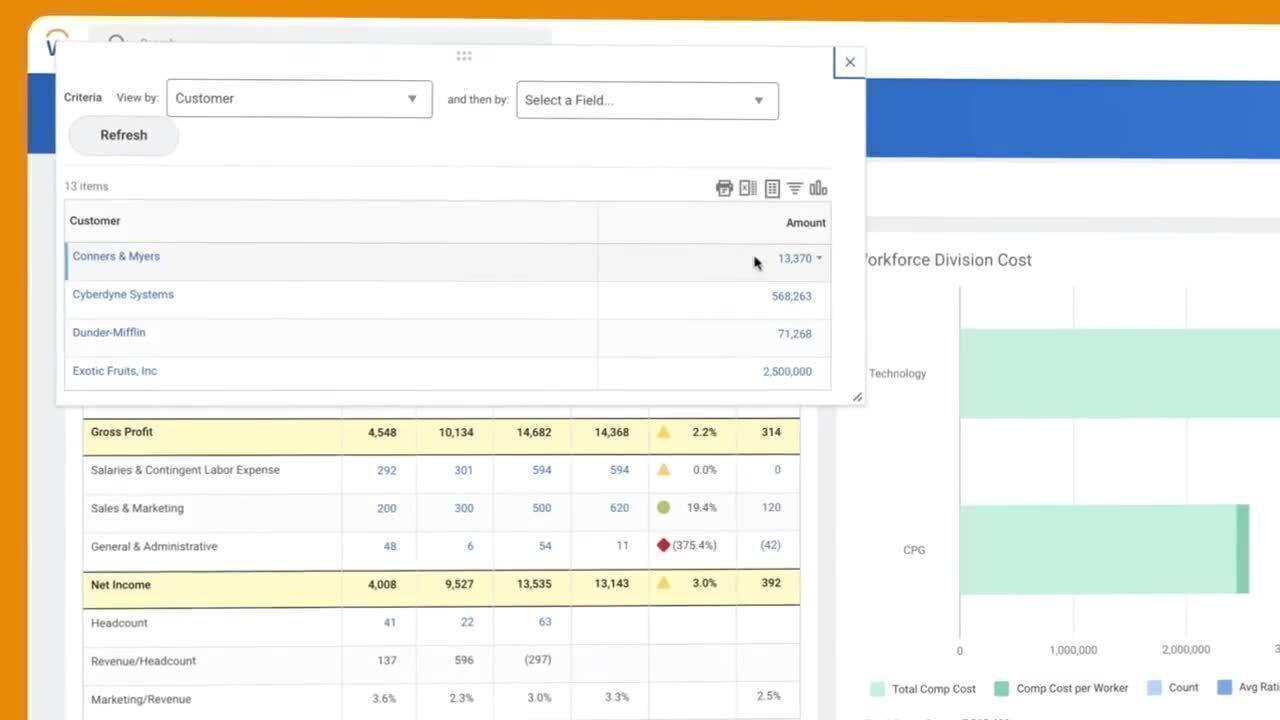
Task: Switch to the bar chart view icon
Action: point(818,188)
